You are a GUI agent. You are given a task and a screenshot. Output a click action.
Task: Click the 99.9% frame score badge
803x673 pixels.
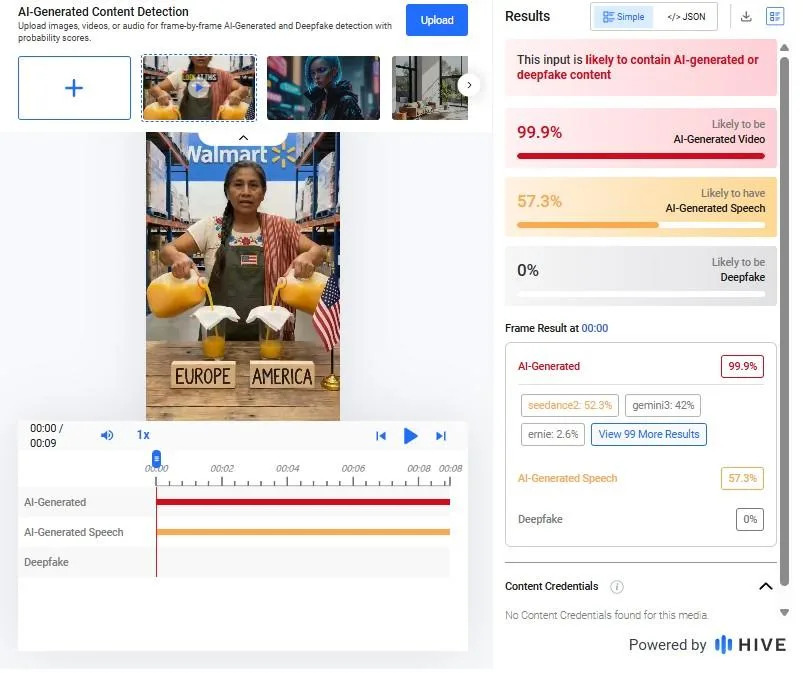point(742,366)
